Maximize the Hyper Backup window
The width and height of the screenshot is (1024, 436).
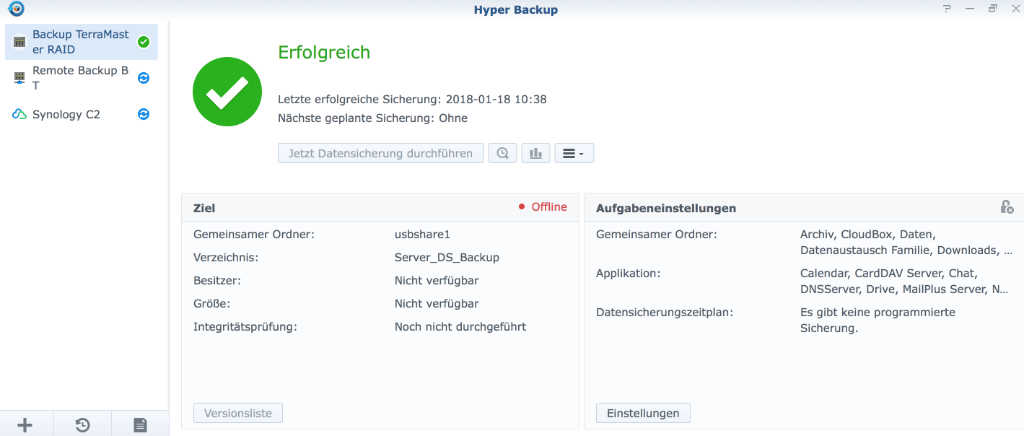point(993,9)
